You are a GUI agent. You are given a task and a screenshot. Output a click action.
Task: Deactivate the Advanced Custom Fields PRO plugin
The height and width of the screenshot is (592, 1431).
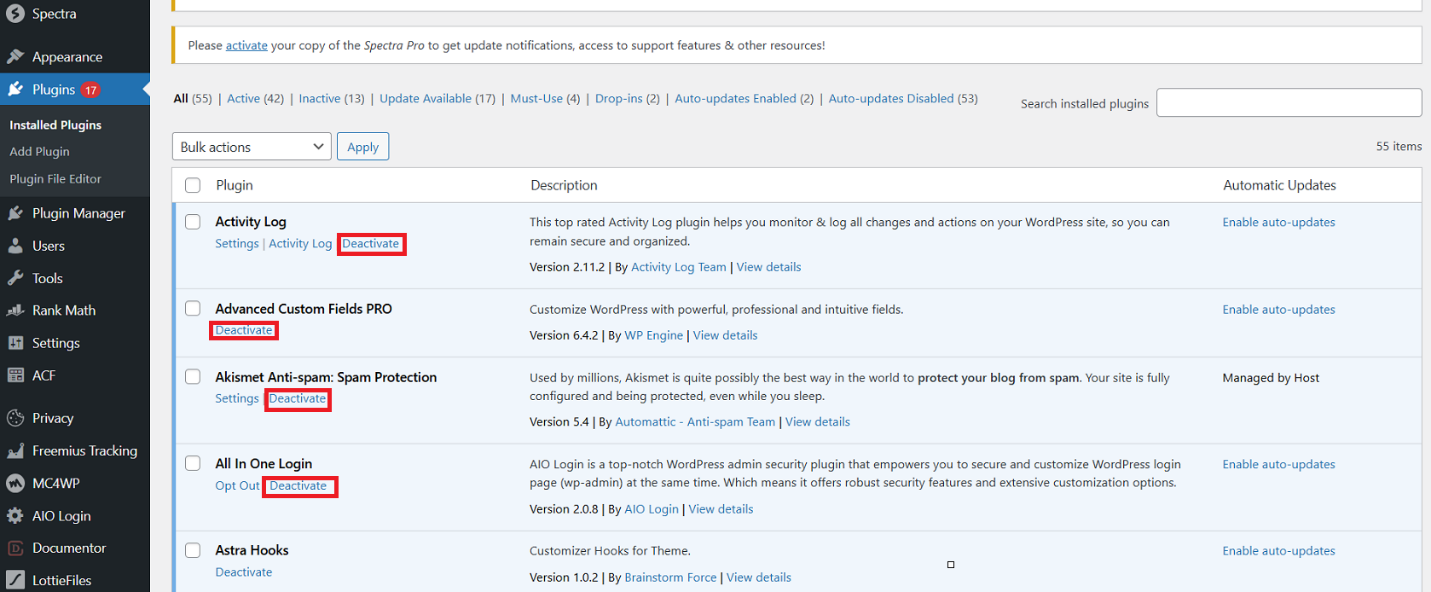tap(243, 329)
